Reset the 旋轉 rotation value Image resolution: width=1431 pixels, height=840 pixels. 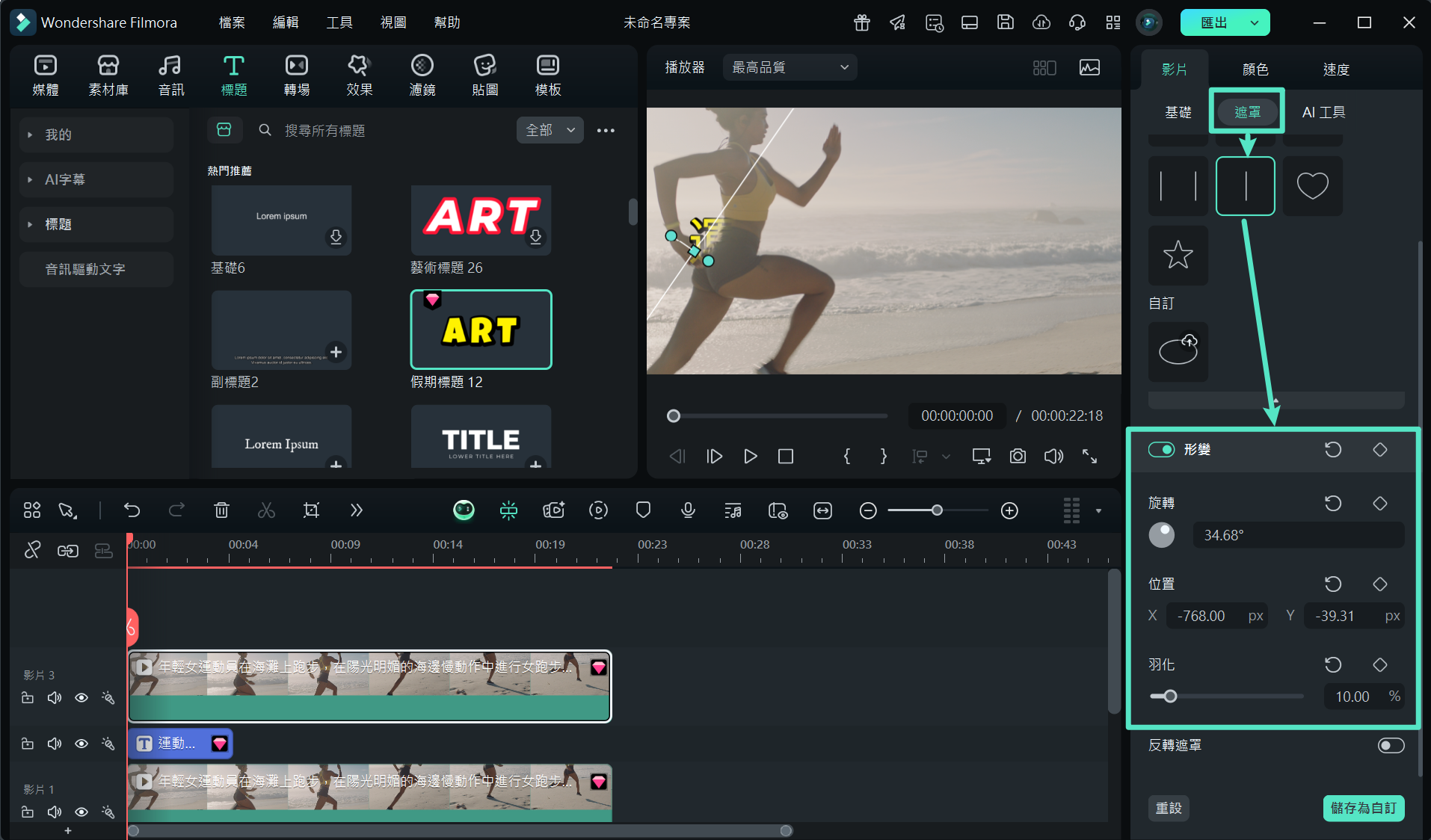tap(1333, 503)
